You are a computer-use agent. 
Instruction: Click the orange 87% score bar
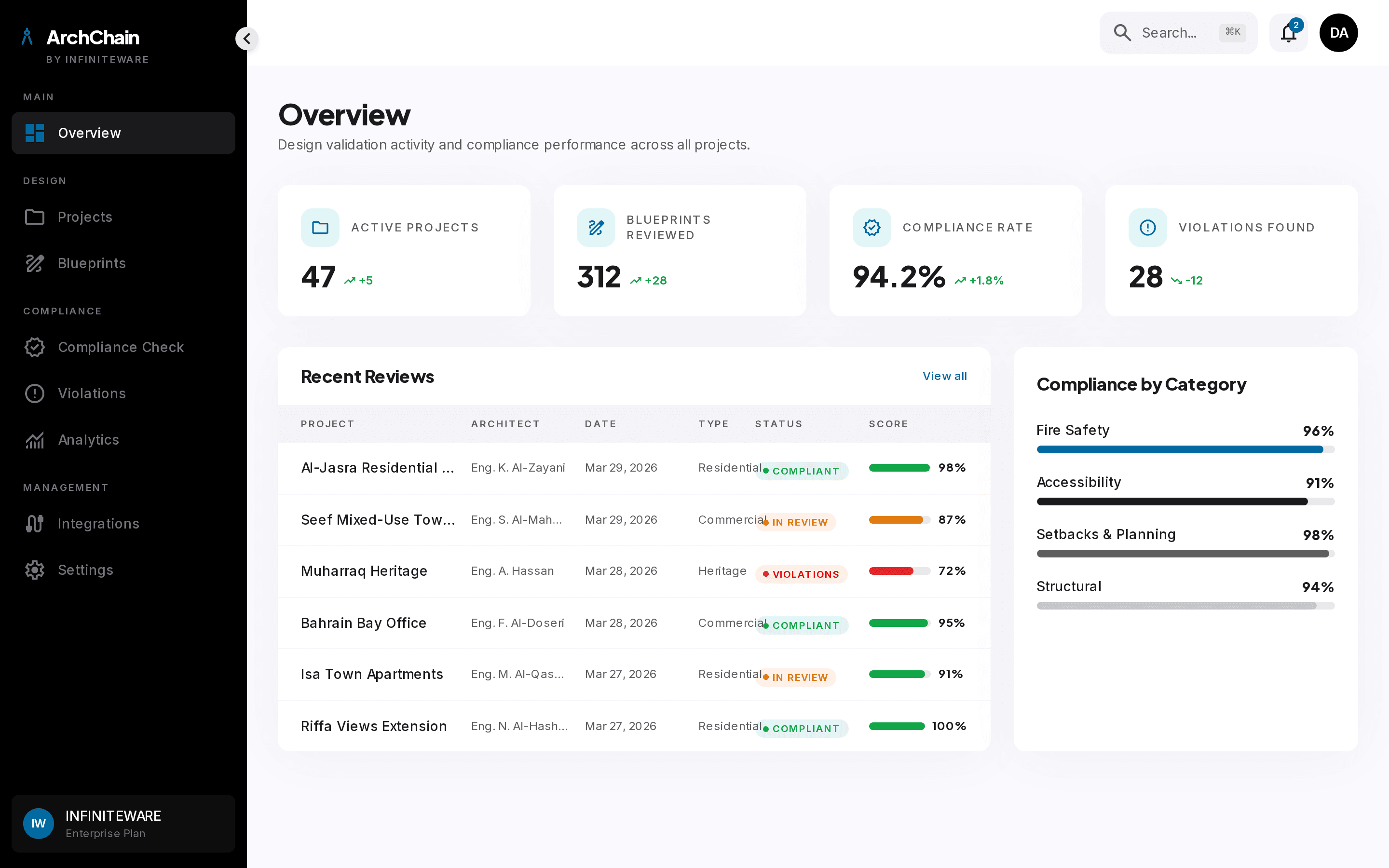point(899,520)
